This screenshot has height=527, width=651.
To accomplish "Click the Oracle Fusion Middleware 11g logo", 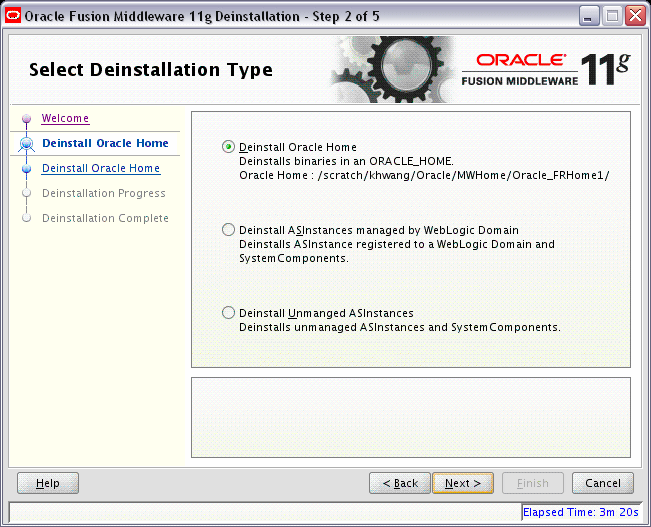I will pyautogui.click(x=546, y=70).
